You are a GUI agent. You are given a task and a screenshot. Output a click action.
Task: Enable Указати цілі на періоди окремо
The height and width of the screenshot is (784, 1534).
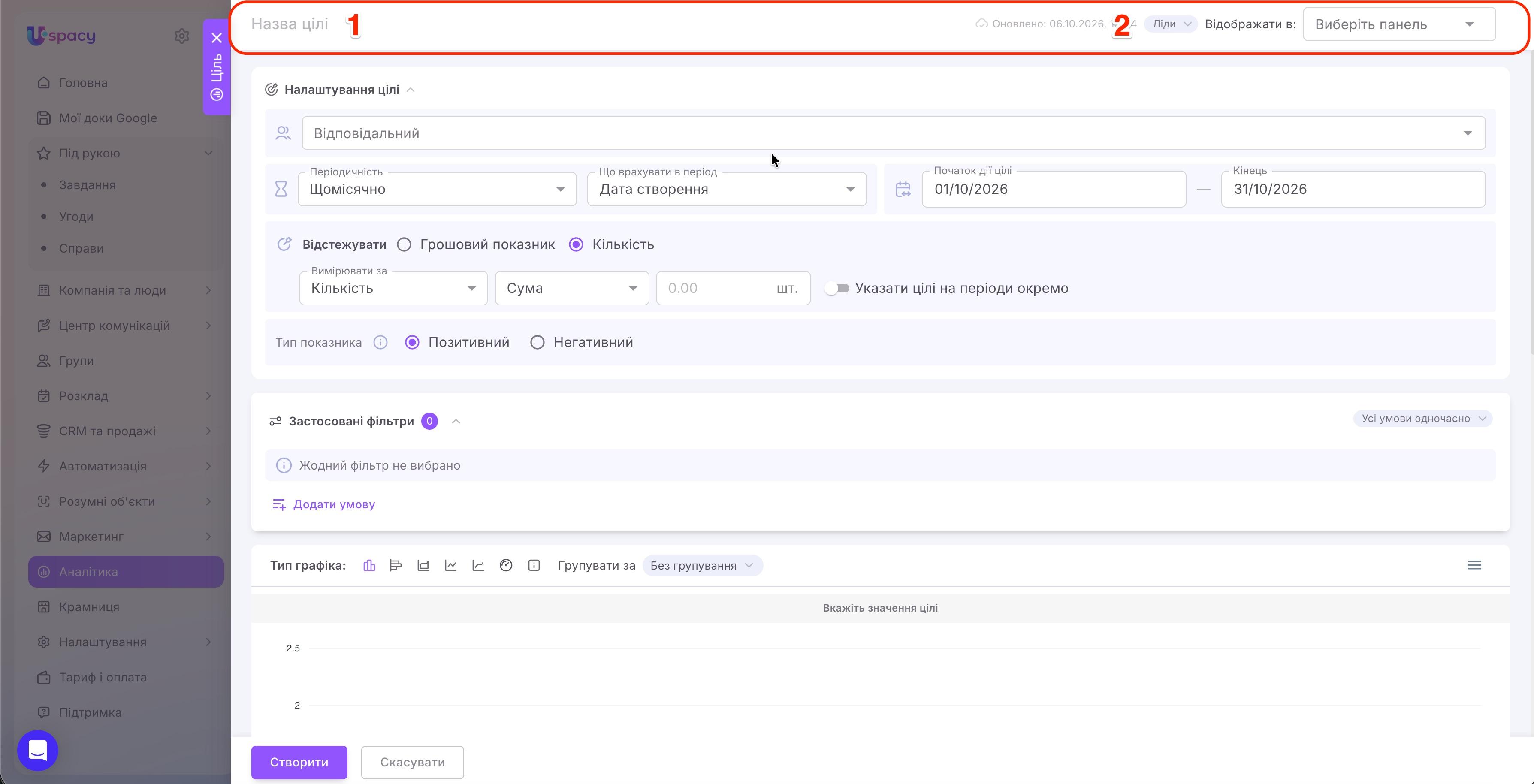(x=837, y=289)
